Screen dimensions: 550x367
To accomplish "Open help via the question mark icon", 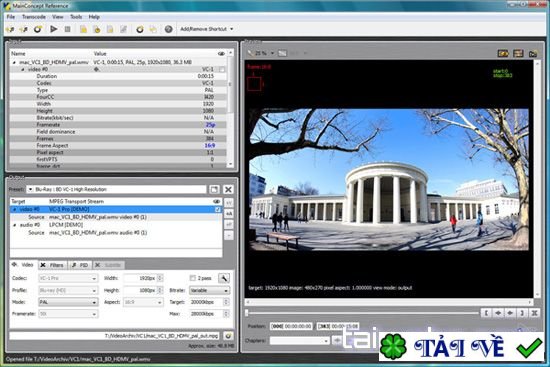I will coord(168,29).
